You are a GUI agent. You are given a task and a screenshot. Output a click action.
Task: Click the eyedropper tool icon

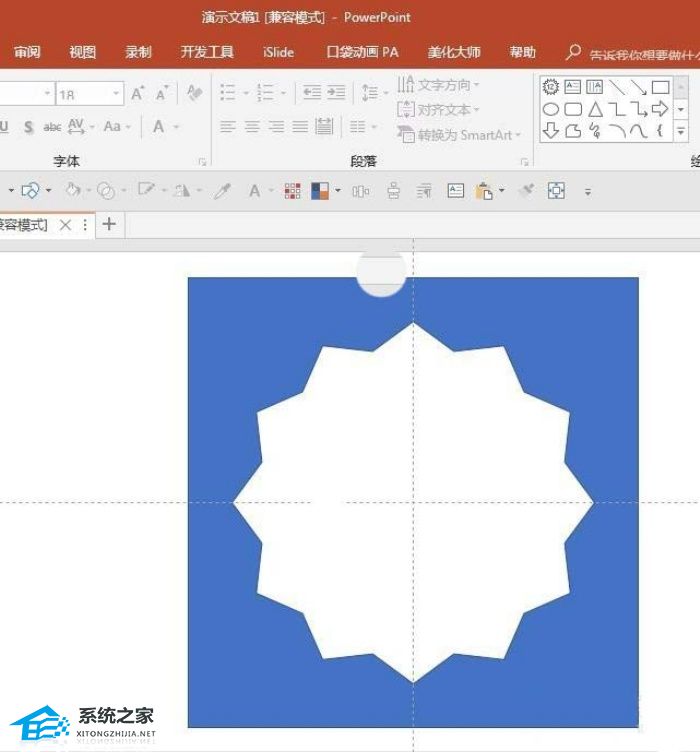pyautogui.click(x=222, y=191)
